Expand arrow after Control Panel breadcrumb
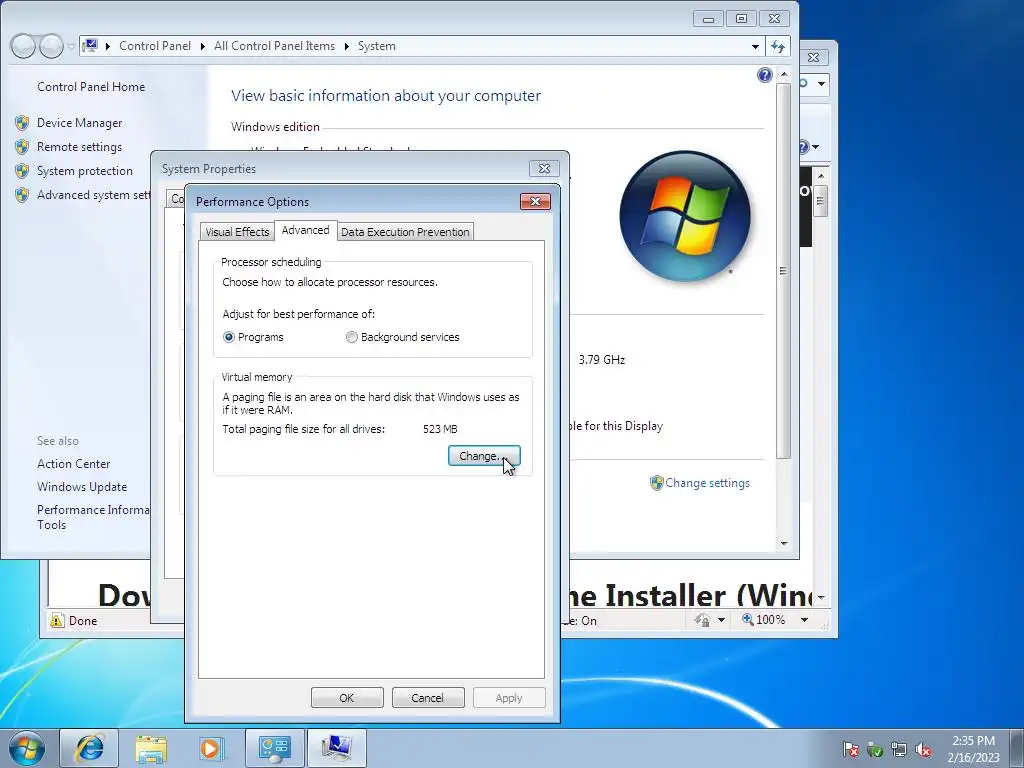1024x768 pixels. tap(202, 46)
